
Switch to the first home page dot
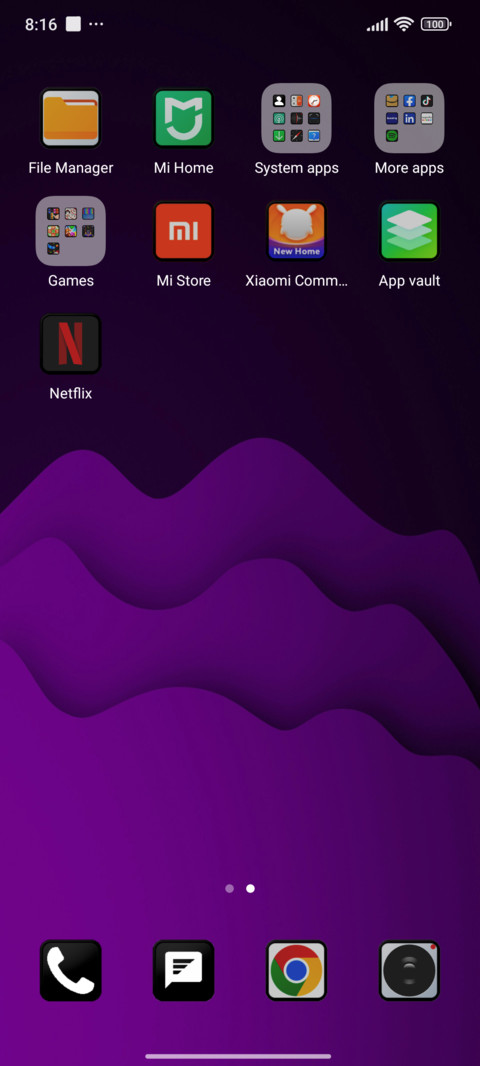tap(230, 889)
